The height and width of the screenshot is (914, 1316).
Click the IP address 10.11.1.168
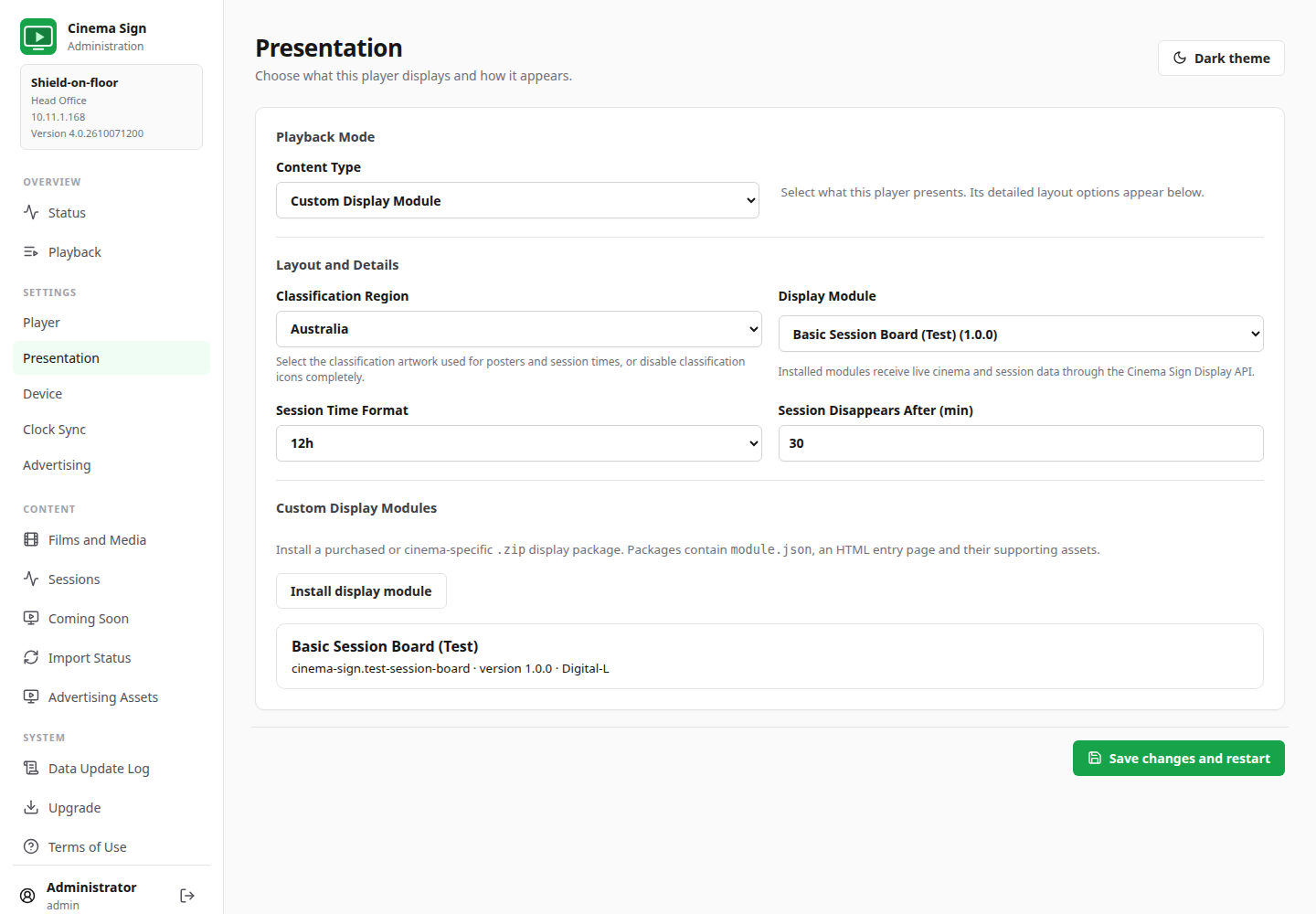click(x=58, y=117)
